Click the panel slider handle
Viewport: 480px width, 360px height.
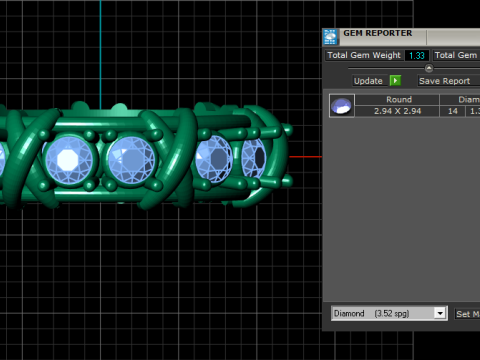coord(429,68)
